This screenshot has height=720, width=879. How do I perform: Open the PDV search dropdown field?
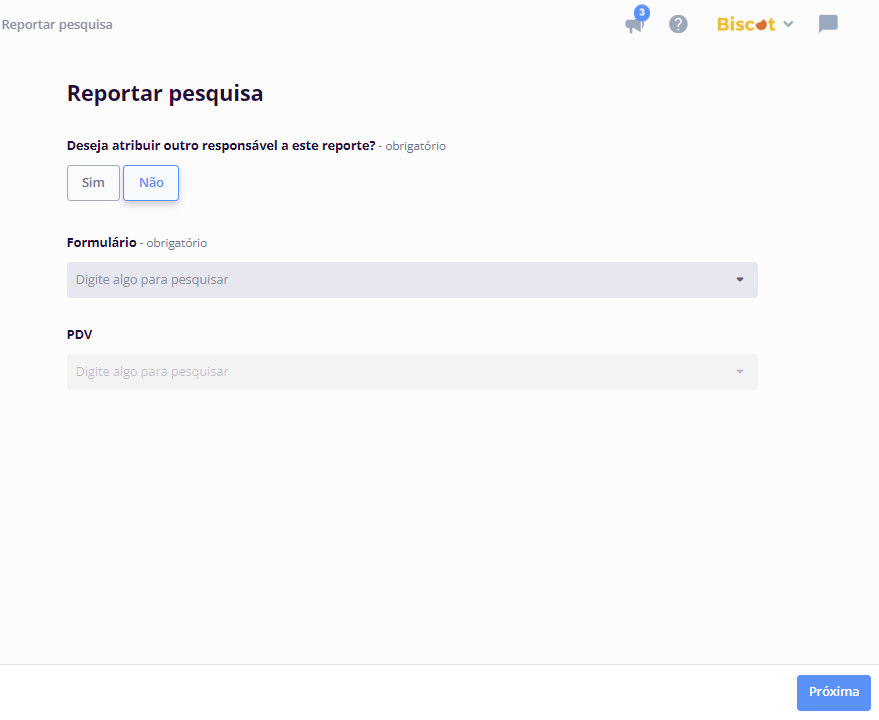coord(412,372)
